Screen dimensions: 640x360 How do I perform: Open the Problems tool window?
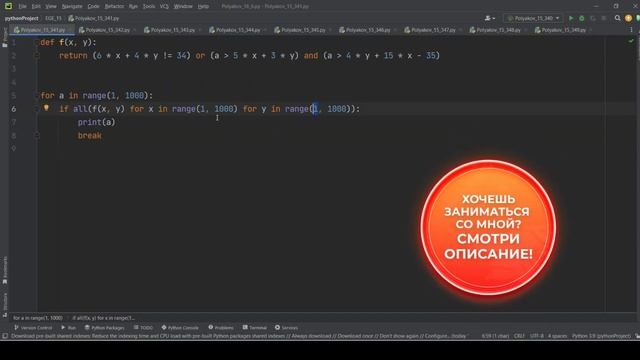click(221, 328)
